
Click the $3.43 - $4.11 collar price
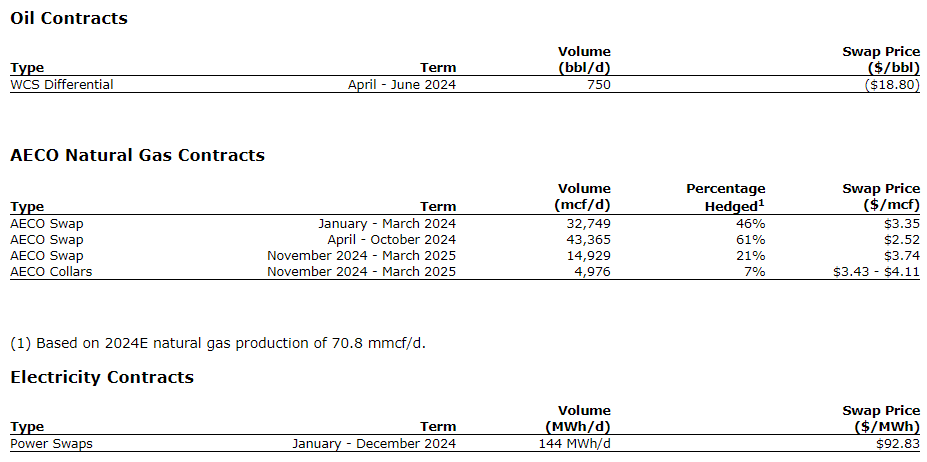click(x=875, y=272)
